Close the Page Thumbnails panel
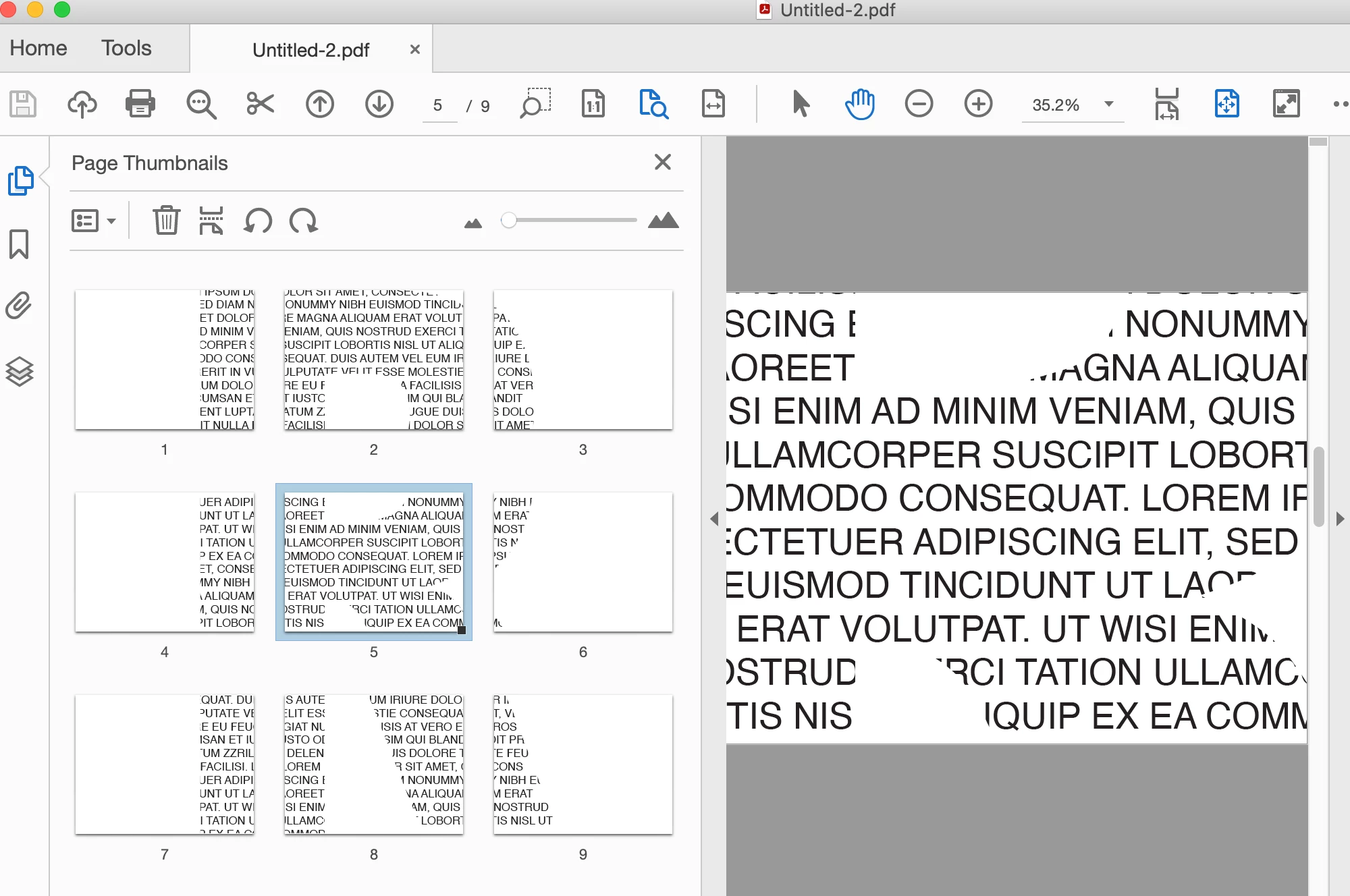This screenshot has height=896, width=1350. [662, 162]
